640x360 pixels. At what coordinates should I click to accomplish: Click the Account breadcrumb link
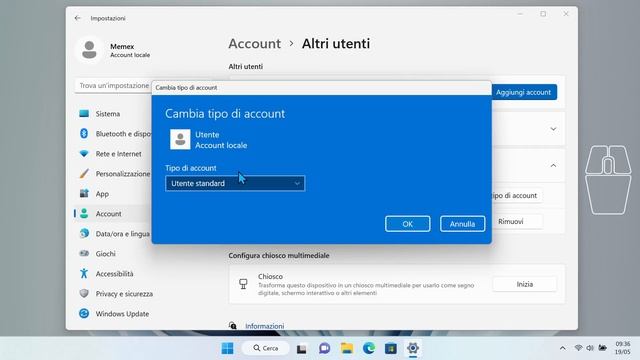255,44
